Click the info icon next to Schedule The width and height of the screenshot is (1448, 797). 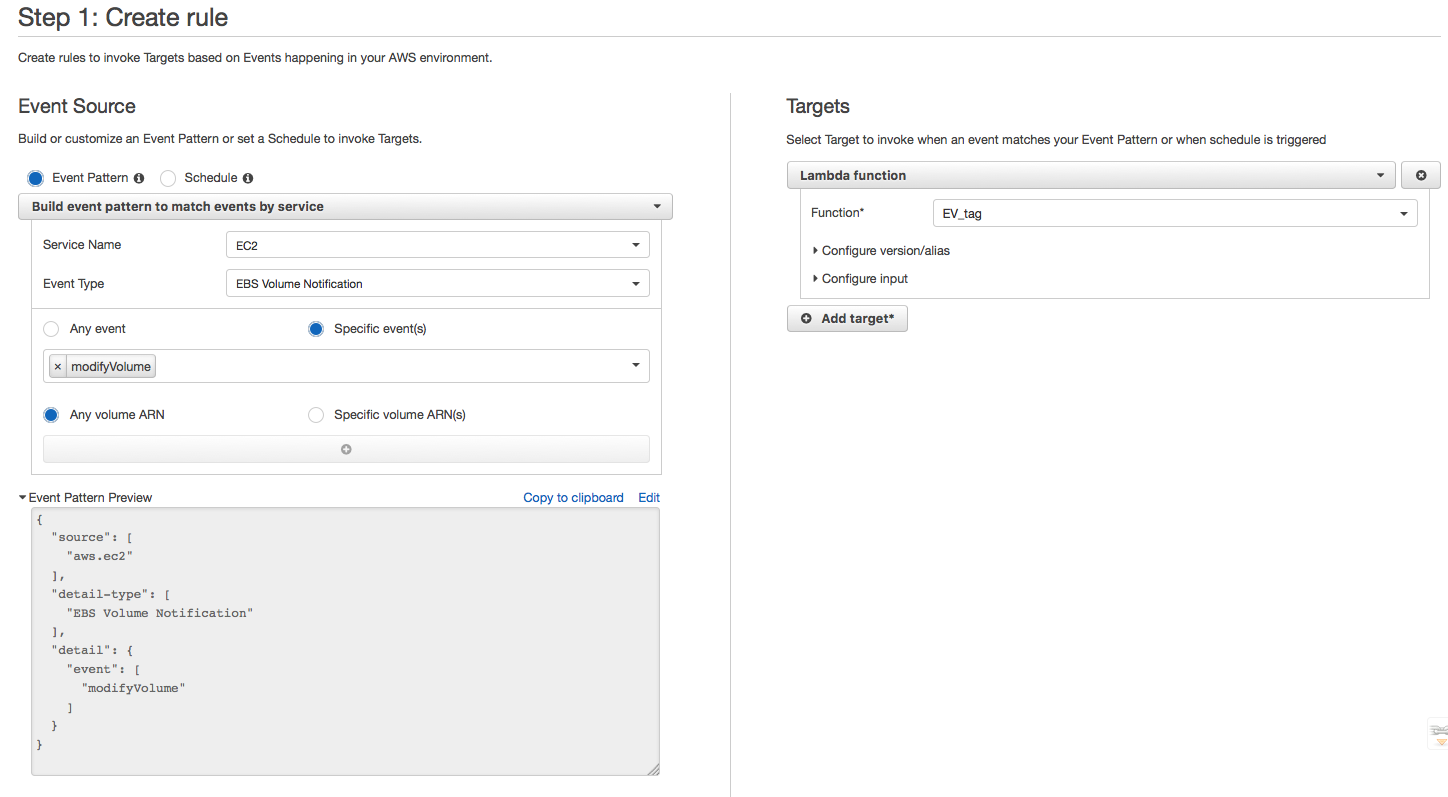pyautogui.click(x=248, y=178)
